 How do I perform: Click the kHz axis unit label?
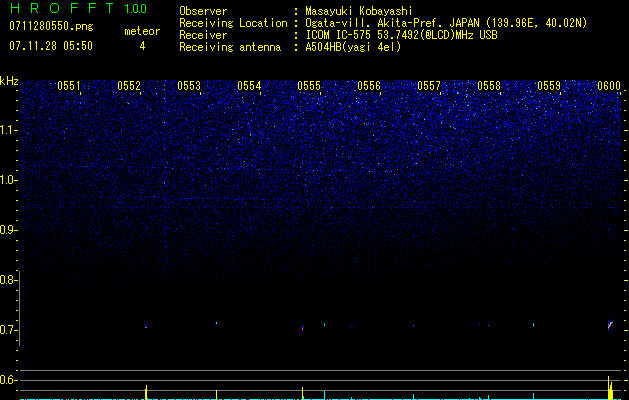9,81
